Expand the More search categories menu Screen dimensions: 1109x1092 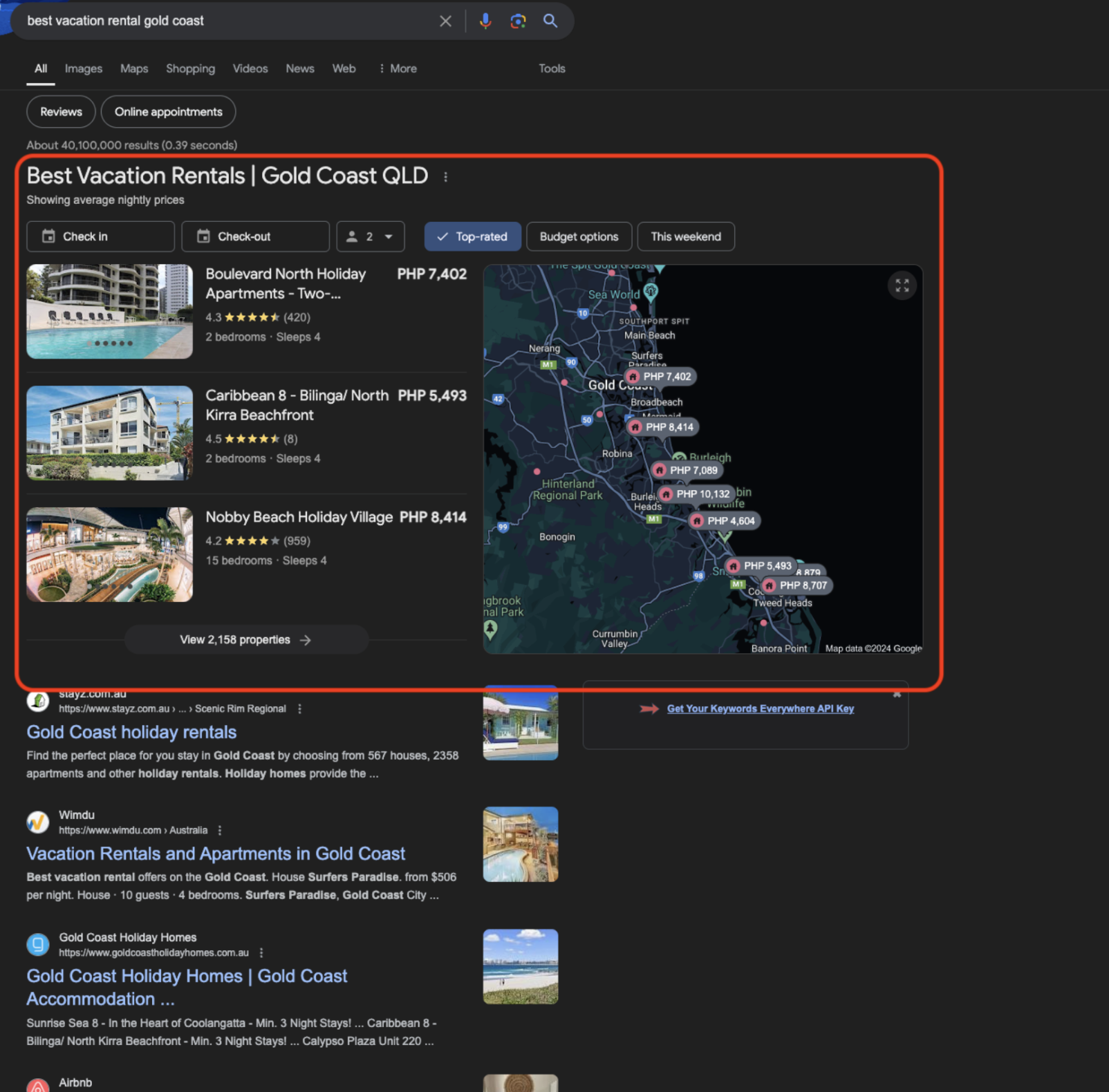point(398,68)
